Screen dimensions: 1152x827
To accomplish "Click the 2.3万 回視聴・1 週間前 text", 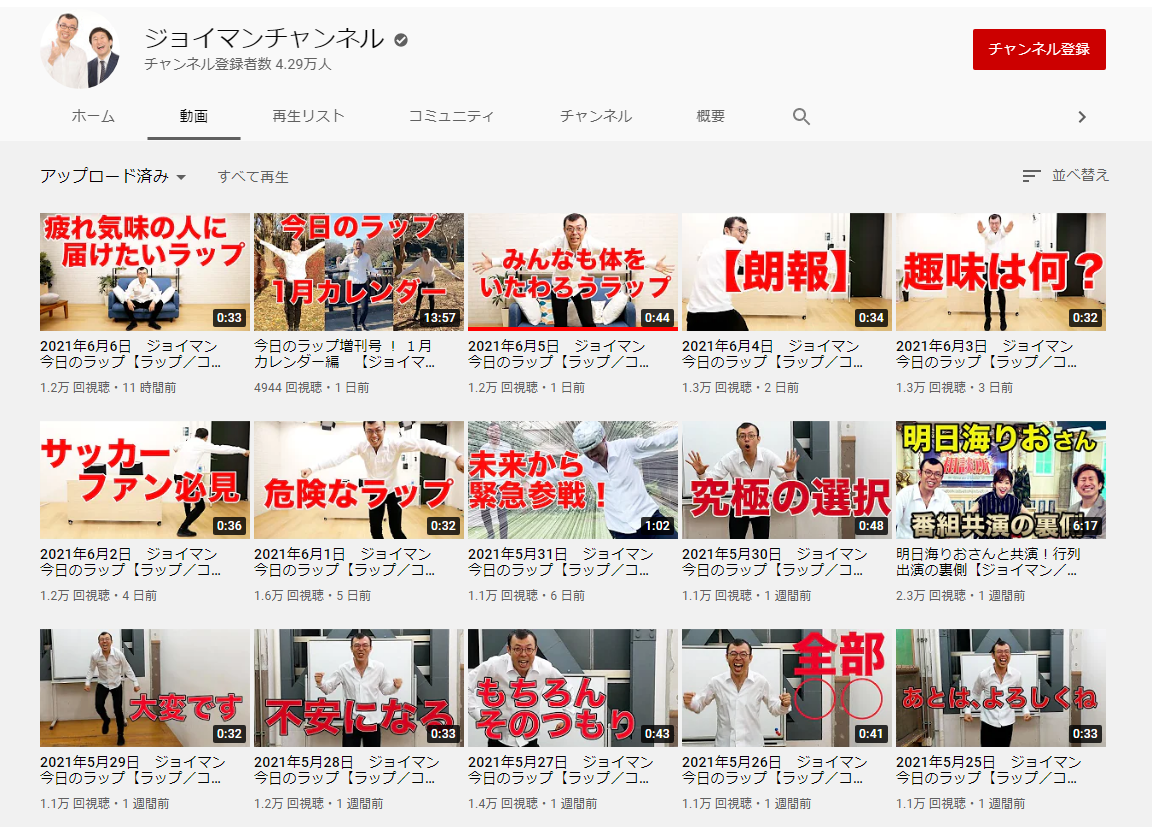I will (x=960, y=595).
